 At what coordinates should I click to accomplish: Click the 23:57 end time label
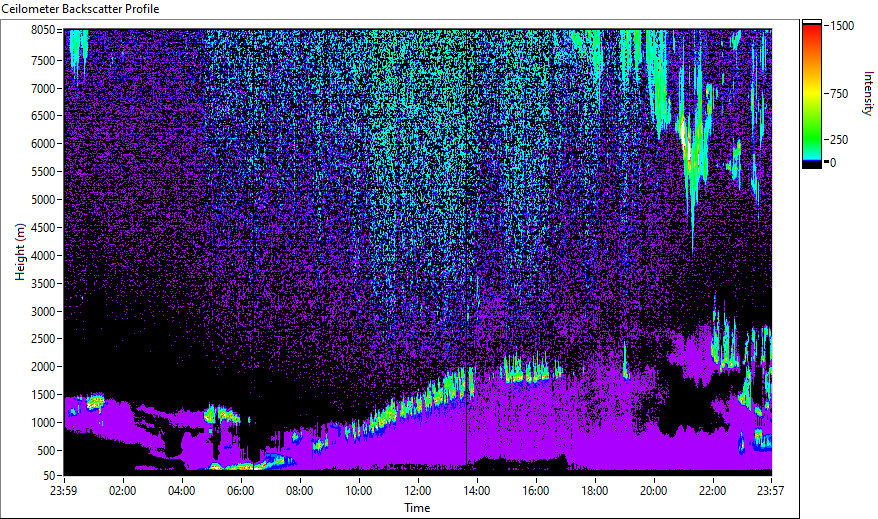pos(771,491)
